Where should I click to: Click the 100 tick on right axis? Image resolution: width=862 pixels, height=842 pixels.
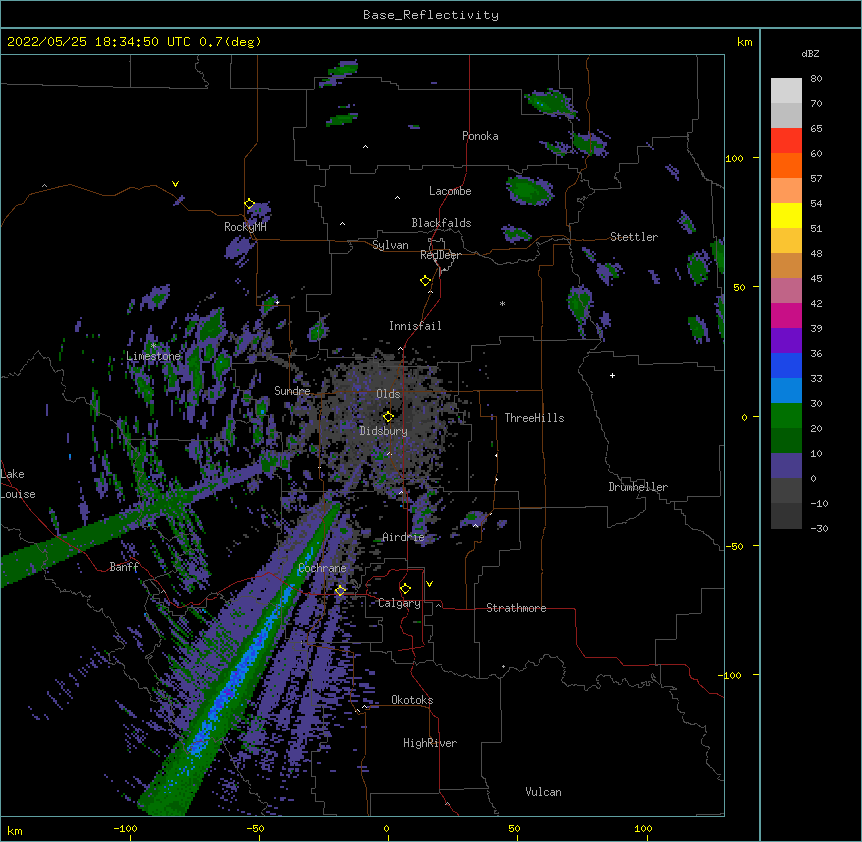(734, 158)
